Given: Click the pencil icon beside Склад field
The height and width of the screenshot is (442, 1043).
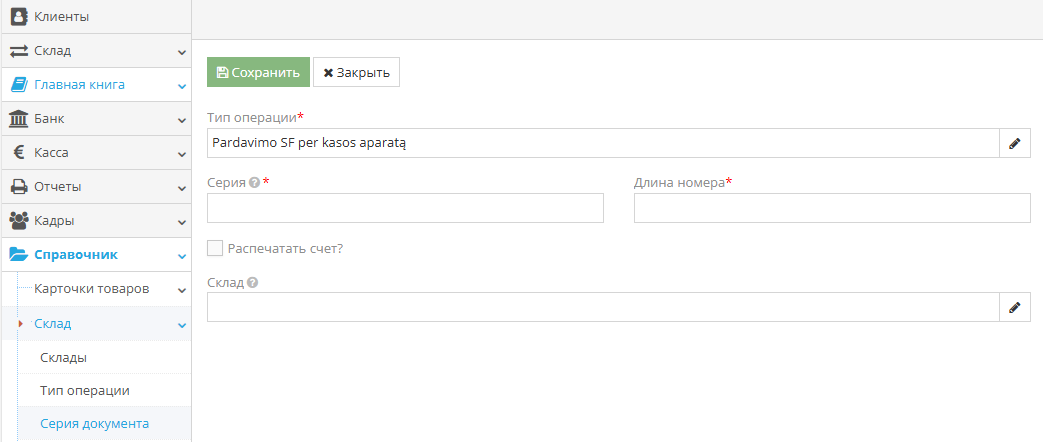Looking at the screenshot, I should pos(1014,307).
